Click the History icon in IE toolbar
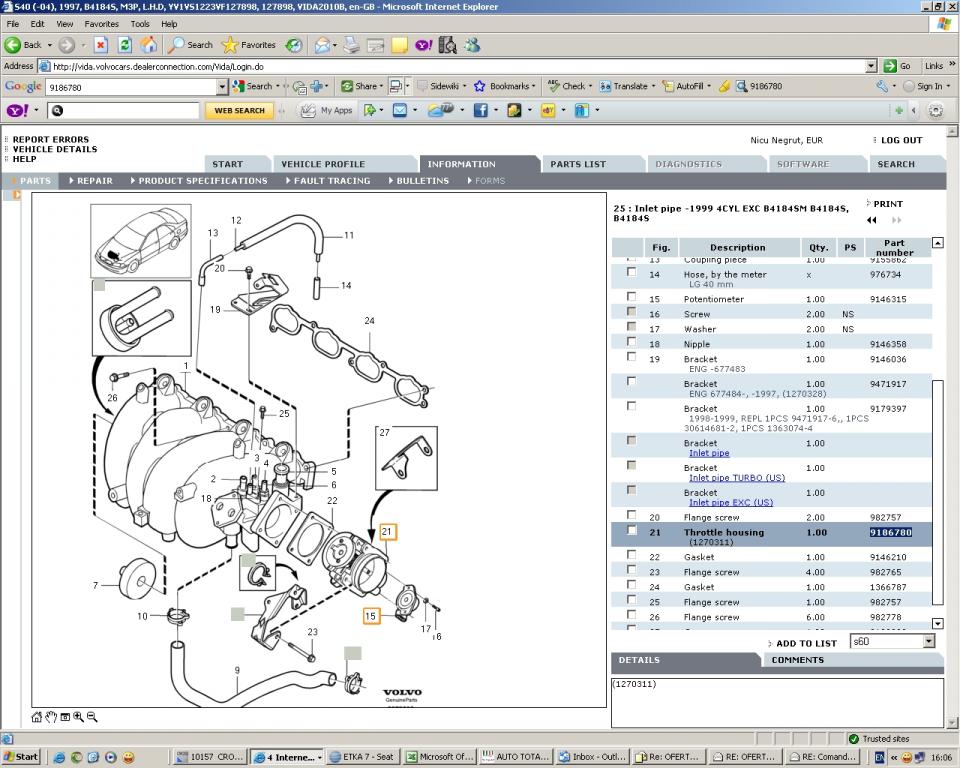The image size is (960, 768). coord(294,45)
